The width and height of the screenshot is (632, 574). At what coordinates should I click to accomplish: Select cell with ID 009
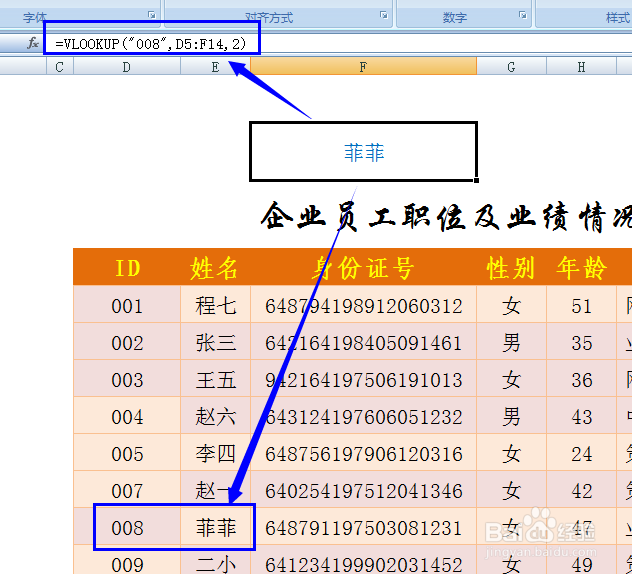(x=127, y=560)
